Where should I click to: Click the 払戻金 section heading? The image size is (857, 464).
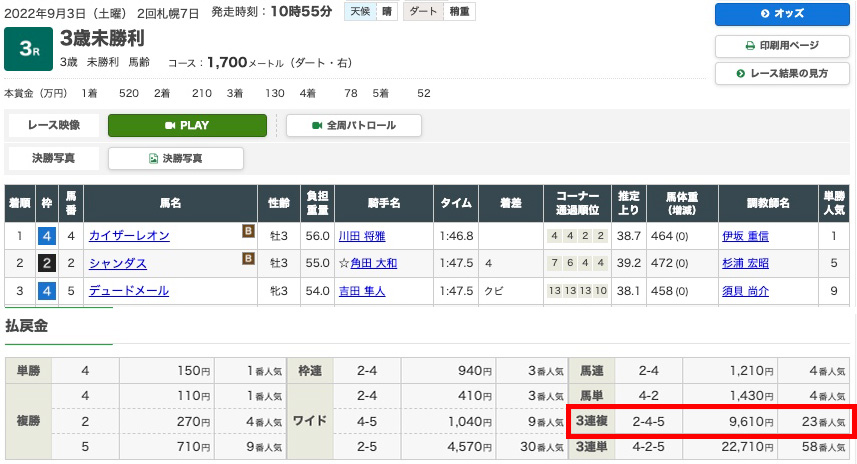[x=26, y=326]
